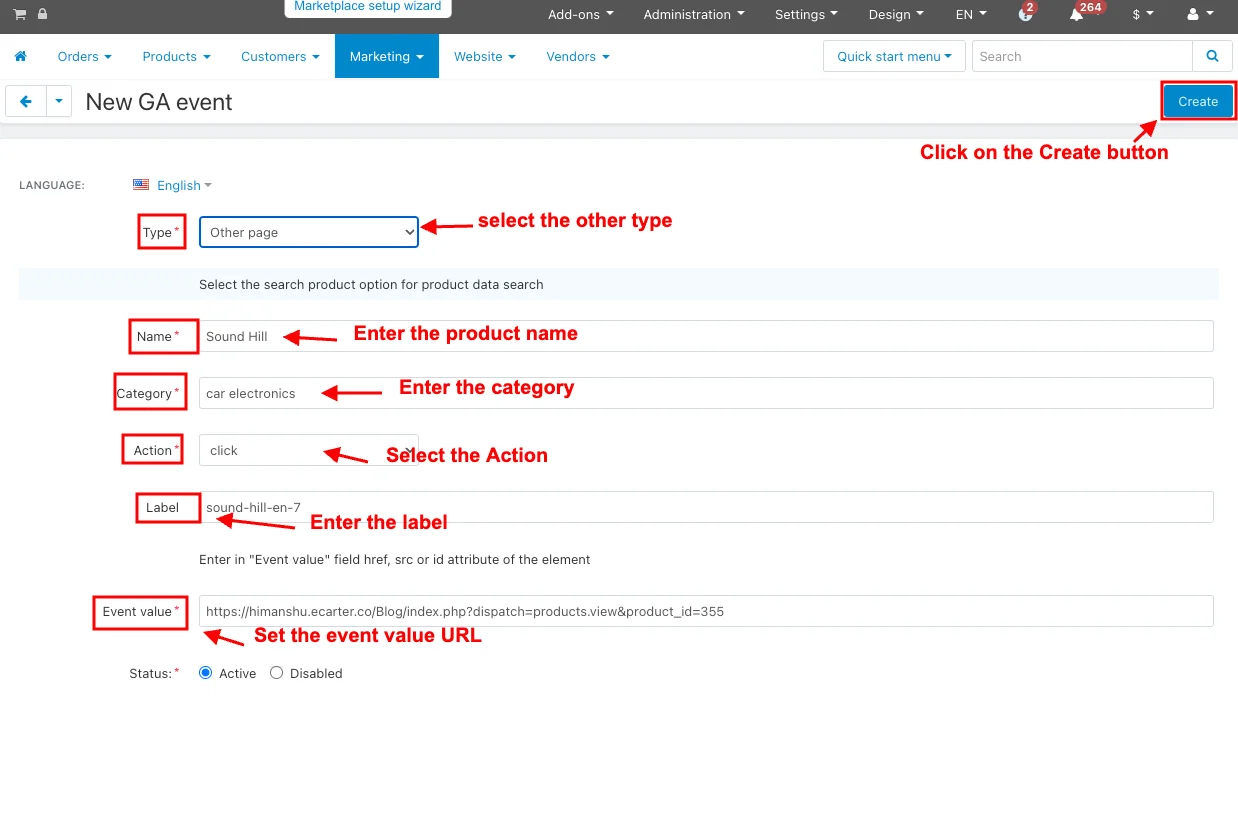This screenshot has height=815, width=1238.
Task: Open the user account icon menu
Action: click(1197, 15)
